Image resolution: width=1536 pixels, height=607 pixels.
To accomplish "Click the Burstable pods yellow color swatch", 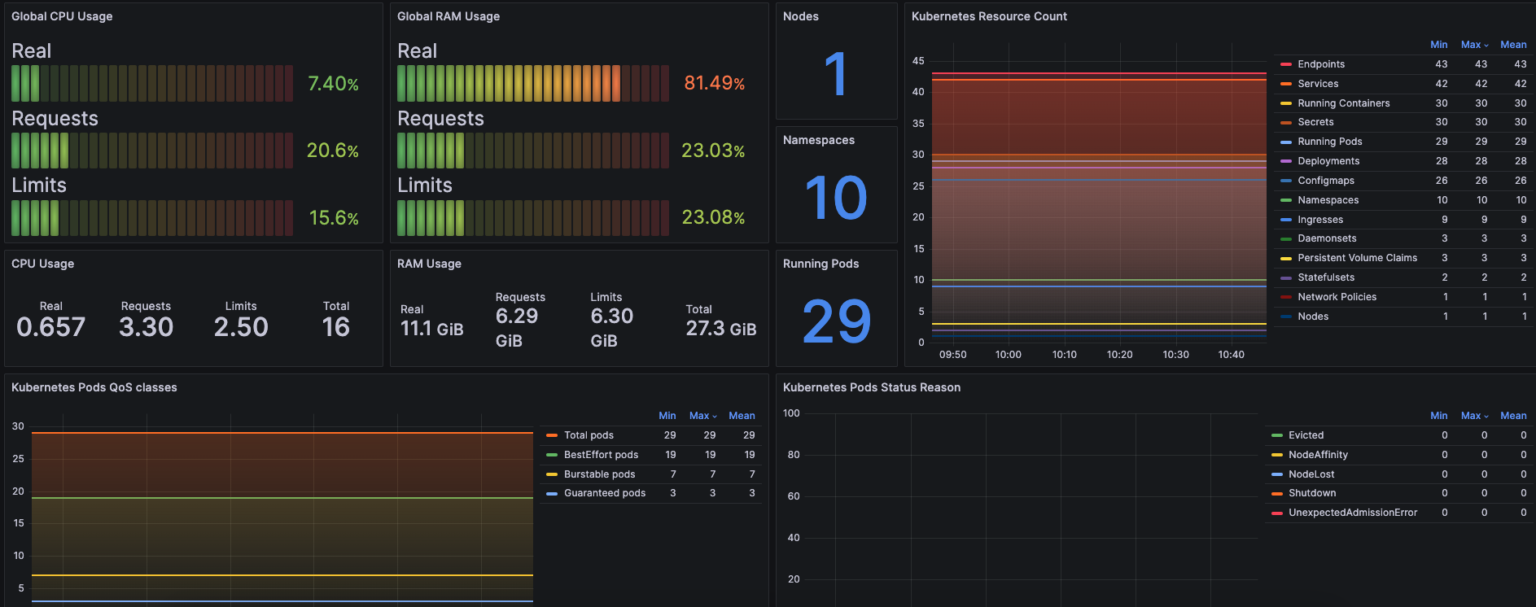I will coord(552,474).
